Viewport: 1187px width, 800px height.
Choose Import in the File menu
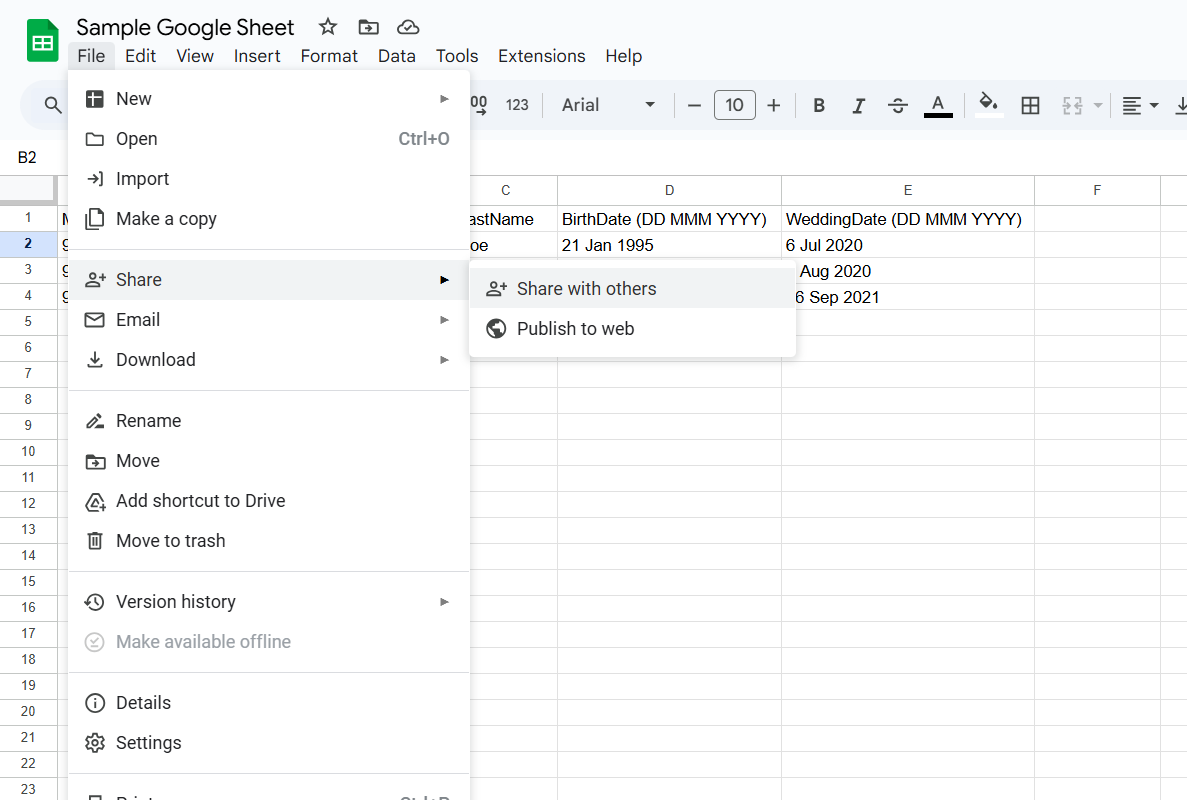(x=269, y=179)
